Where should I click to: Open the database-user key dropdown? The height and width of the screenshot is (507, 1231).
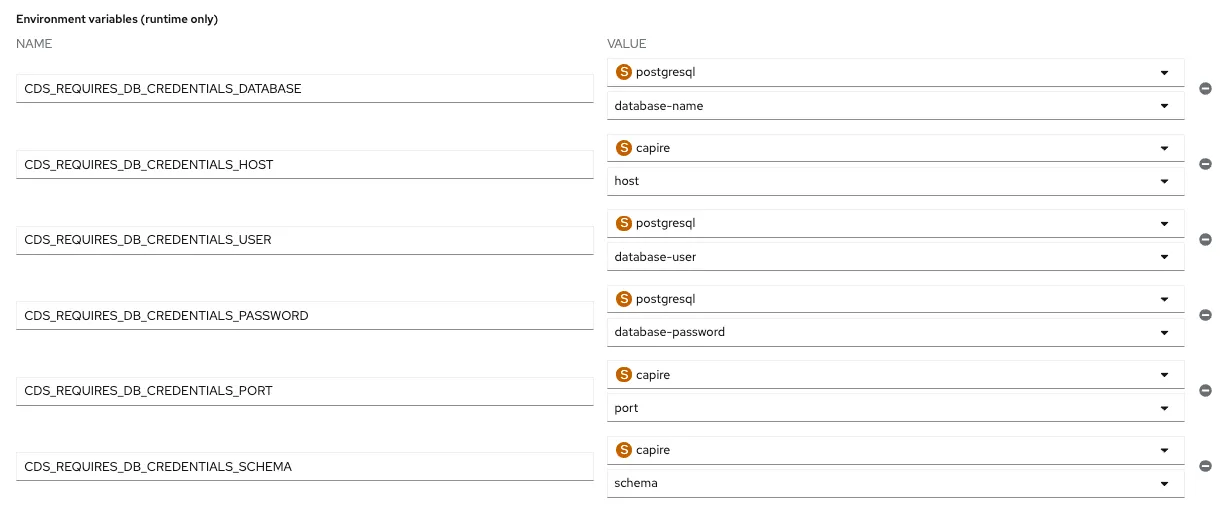(x=895, y=256)
